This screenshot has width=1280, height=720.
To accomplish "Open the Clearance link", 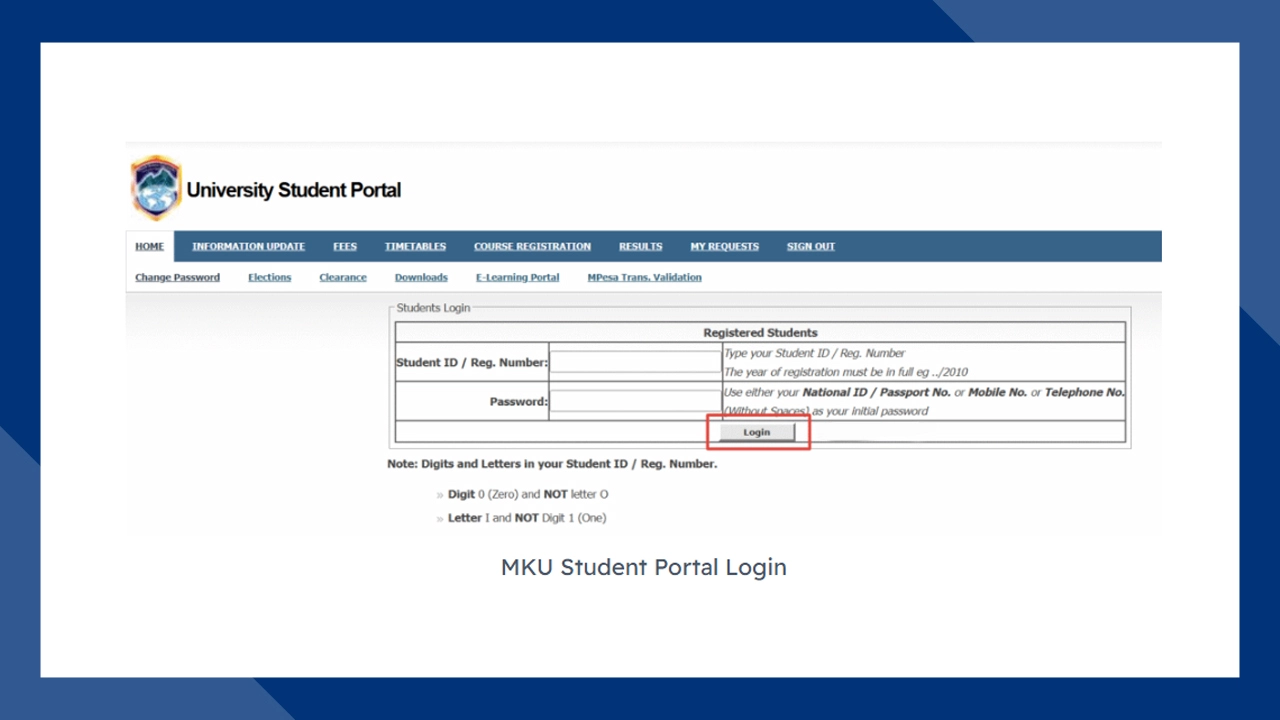I will [x=343, y=277].
